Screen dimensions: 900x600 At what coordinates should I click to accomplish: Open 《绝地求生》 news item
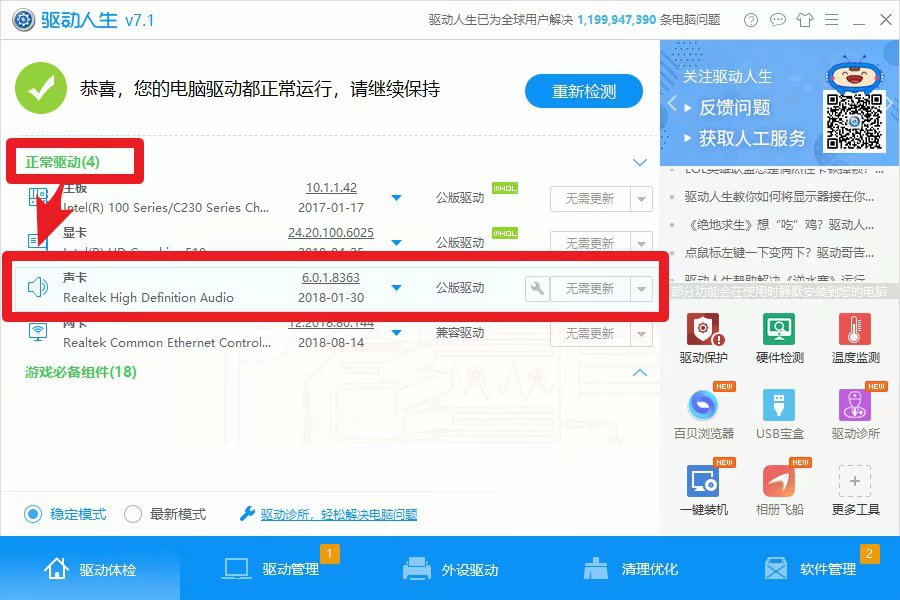coord(779,224)
